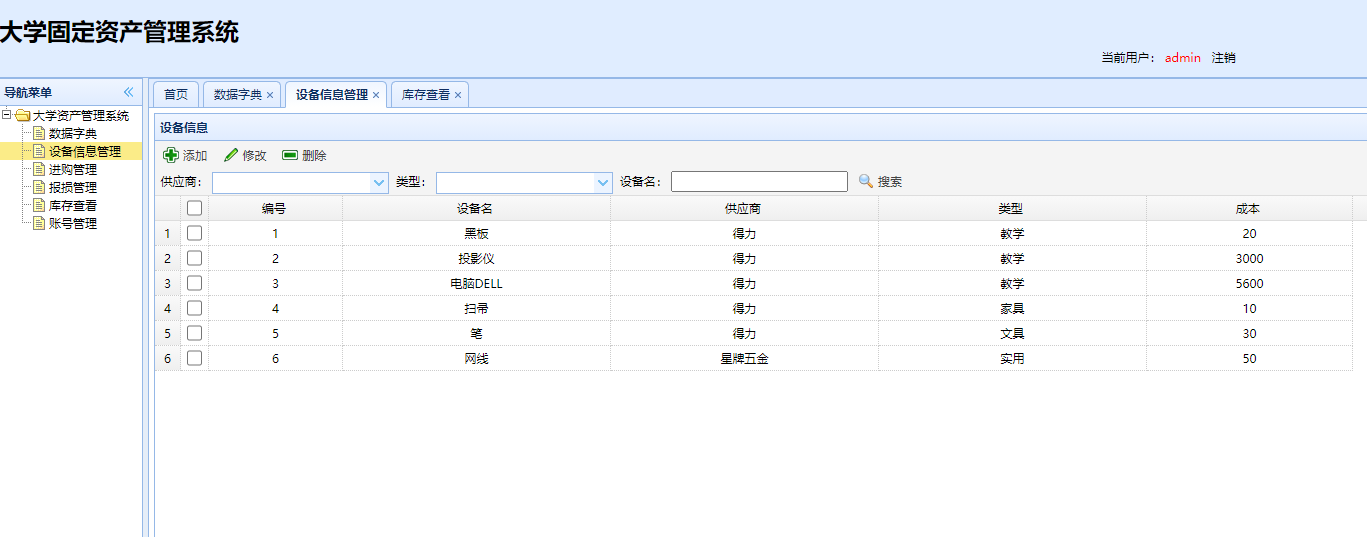Click the page icon beside 账号管理
Viewport: 1367px width, 537px height.
point(39,223)
